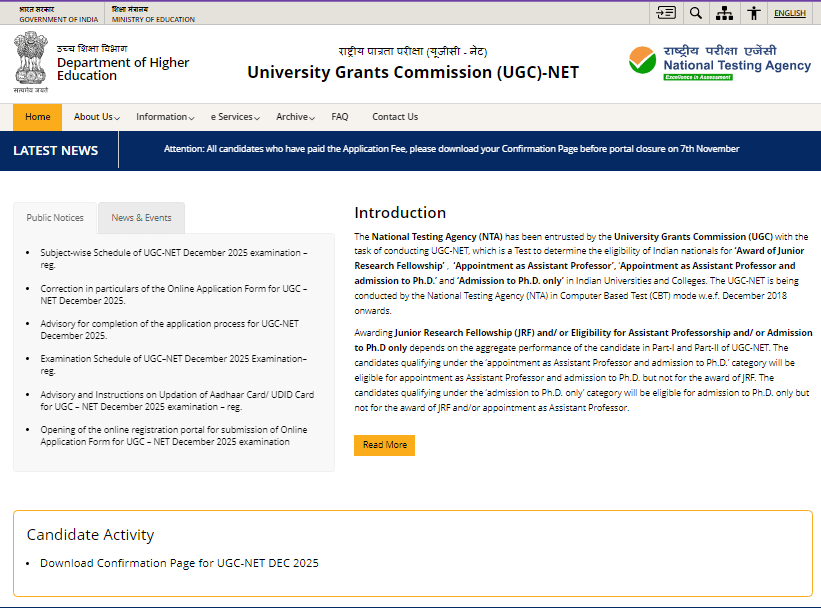Viewport: 821px width, 608px height.
Task: Expand the About Us dropdown
Action: click(94, 117)
